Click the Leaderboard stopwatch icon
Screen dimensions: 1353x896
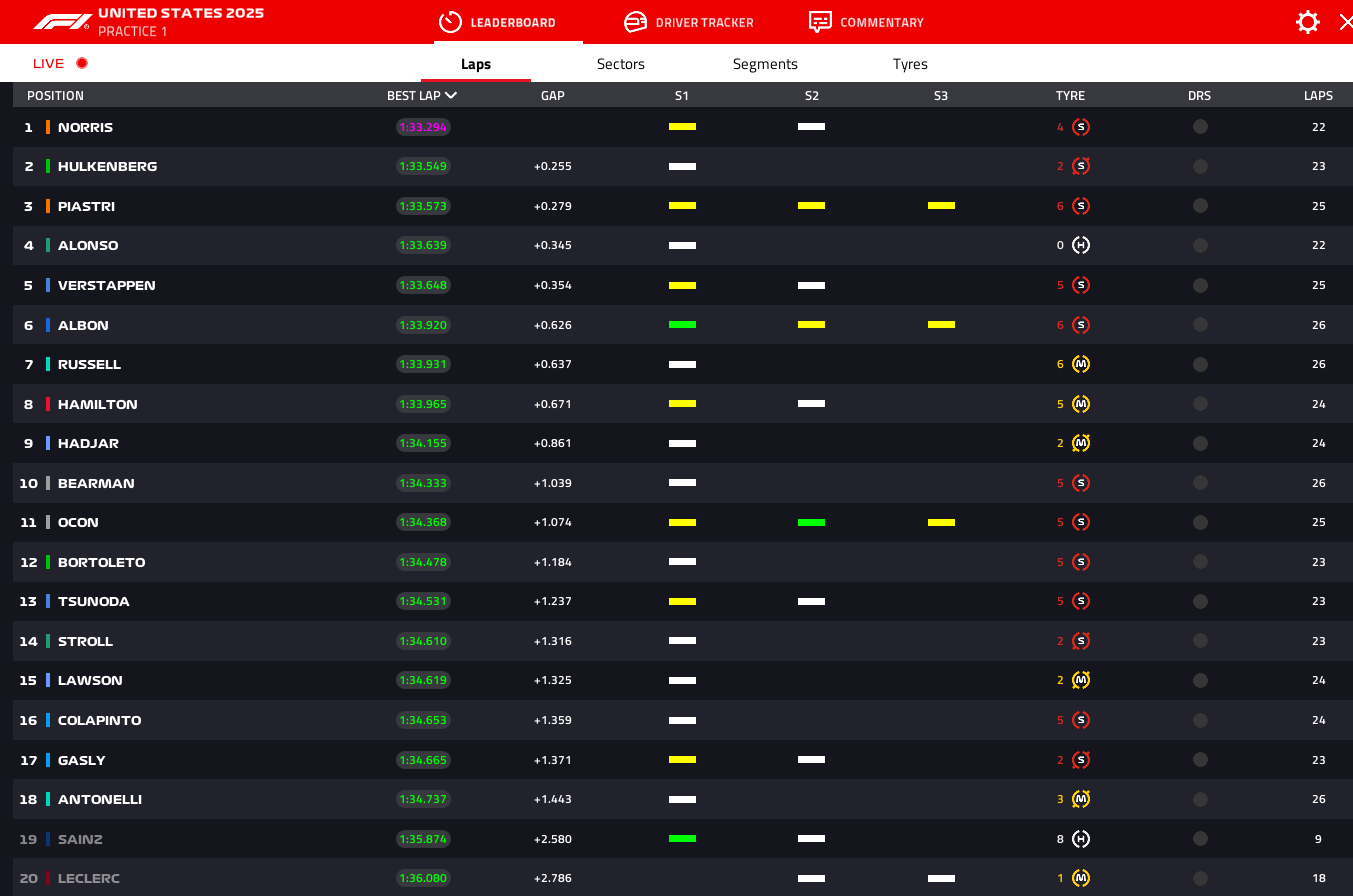pos(450,22)
